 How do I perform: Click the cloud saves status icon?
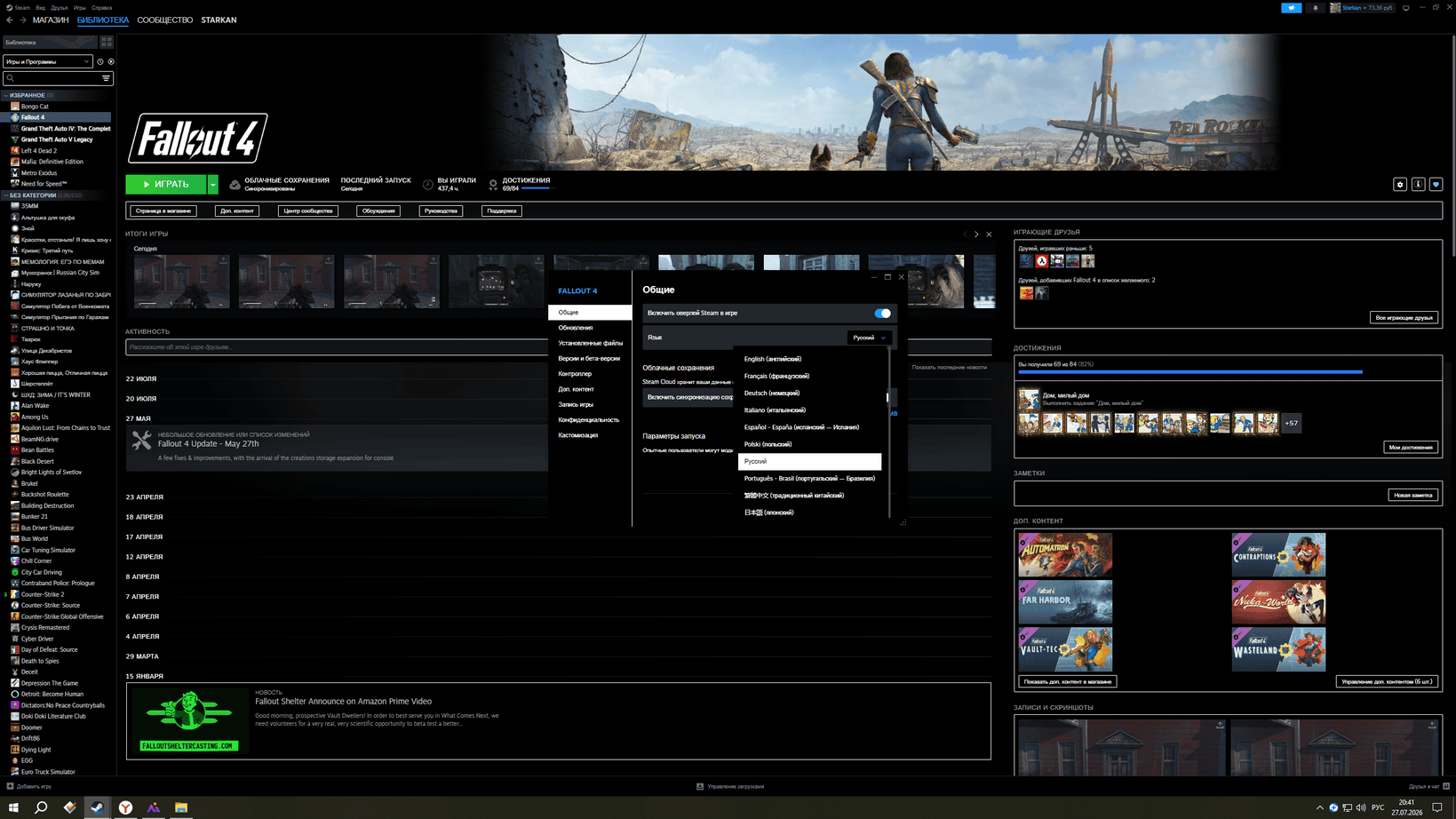pos(235,184)
